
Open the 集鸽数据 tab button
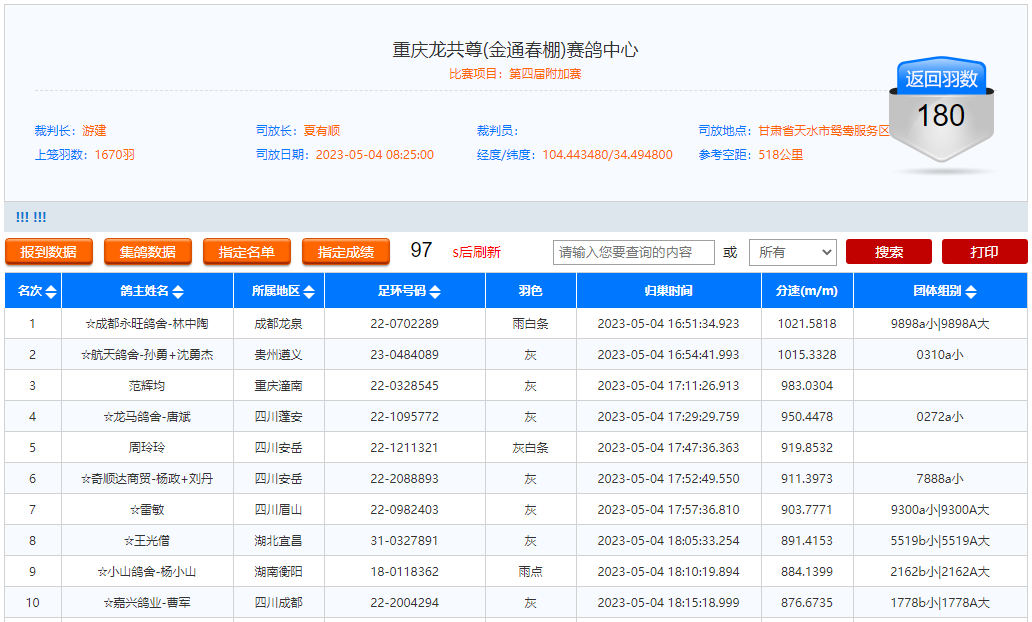click(x=147, y=252)
